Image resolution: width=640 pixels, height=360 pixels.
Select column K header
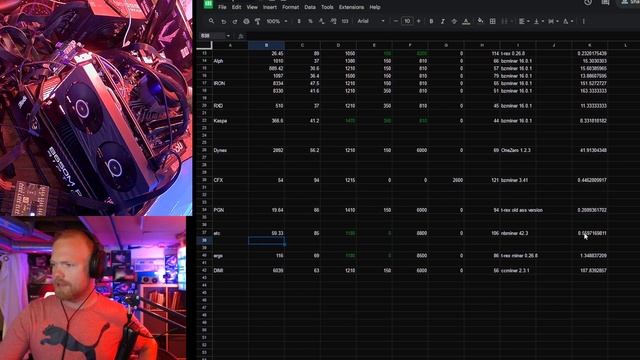(x=589, y=45)
